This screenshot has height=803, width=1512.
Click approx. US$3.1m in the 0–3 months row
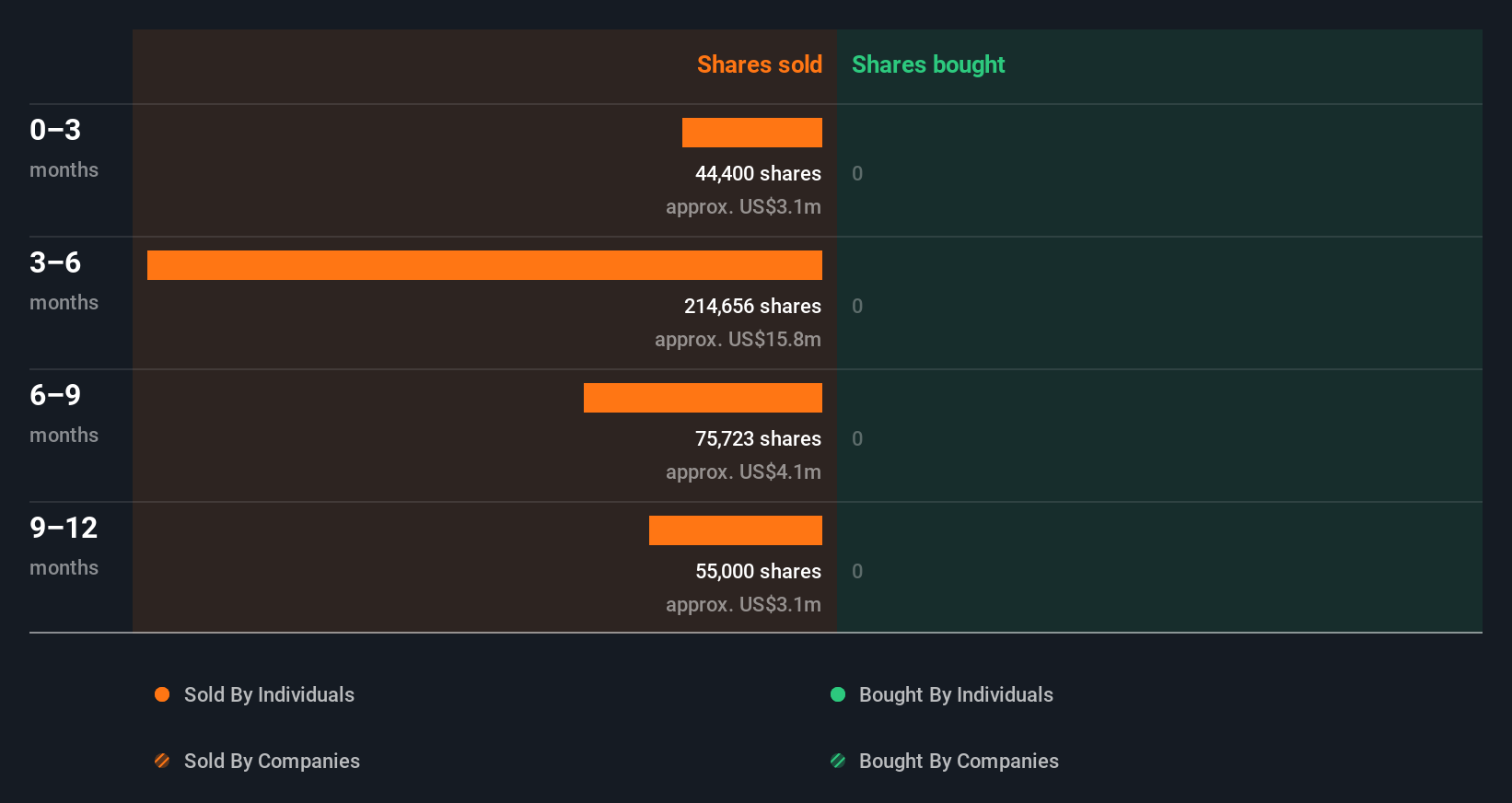coord(743,206)
